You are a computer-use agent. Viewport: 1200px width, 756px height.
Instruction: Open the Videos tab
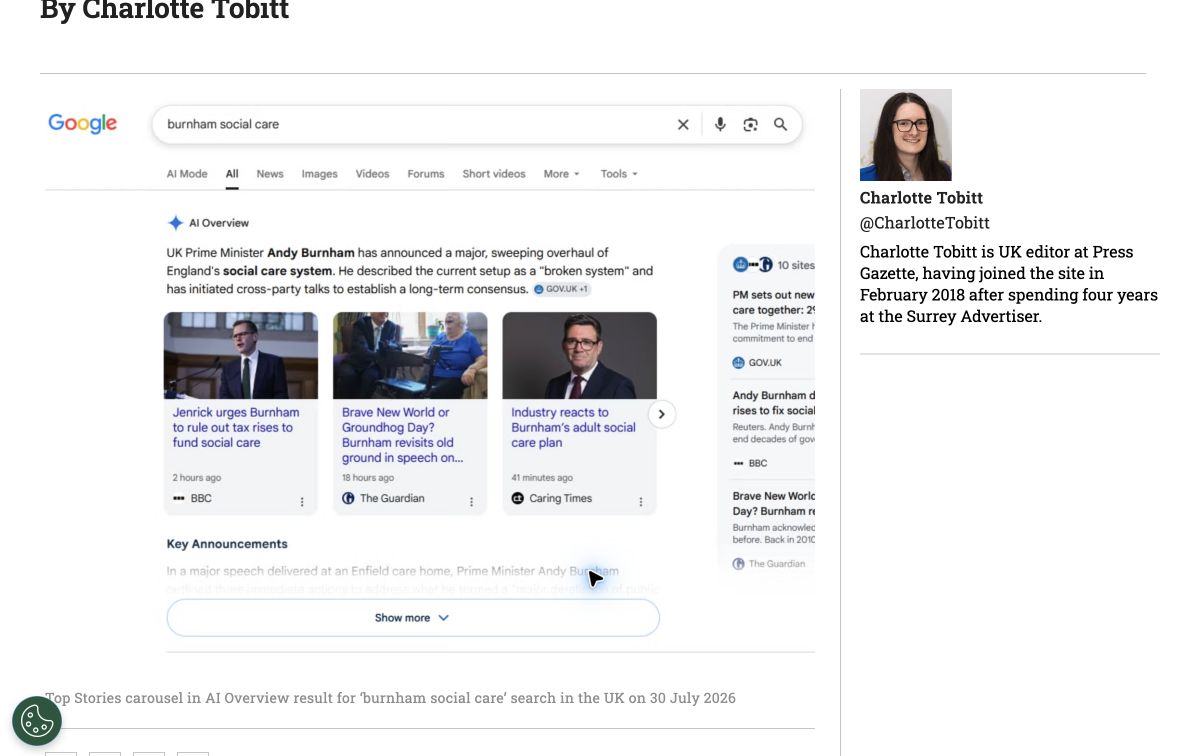[x=373, y=174]
